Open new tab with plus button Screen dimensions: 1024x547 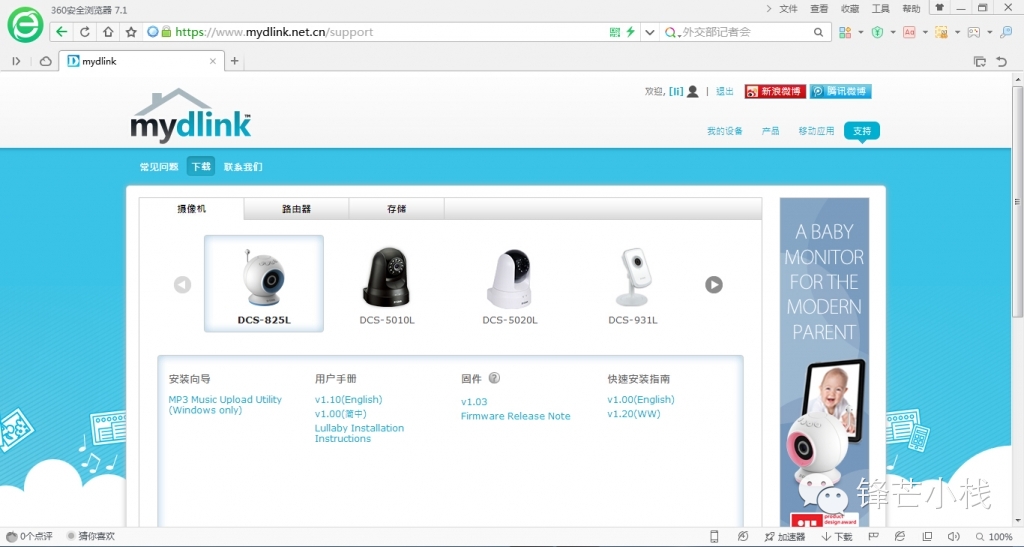(234, 61)
